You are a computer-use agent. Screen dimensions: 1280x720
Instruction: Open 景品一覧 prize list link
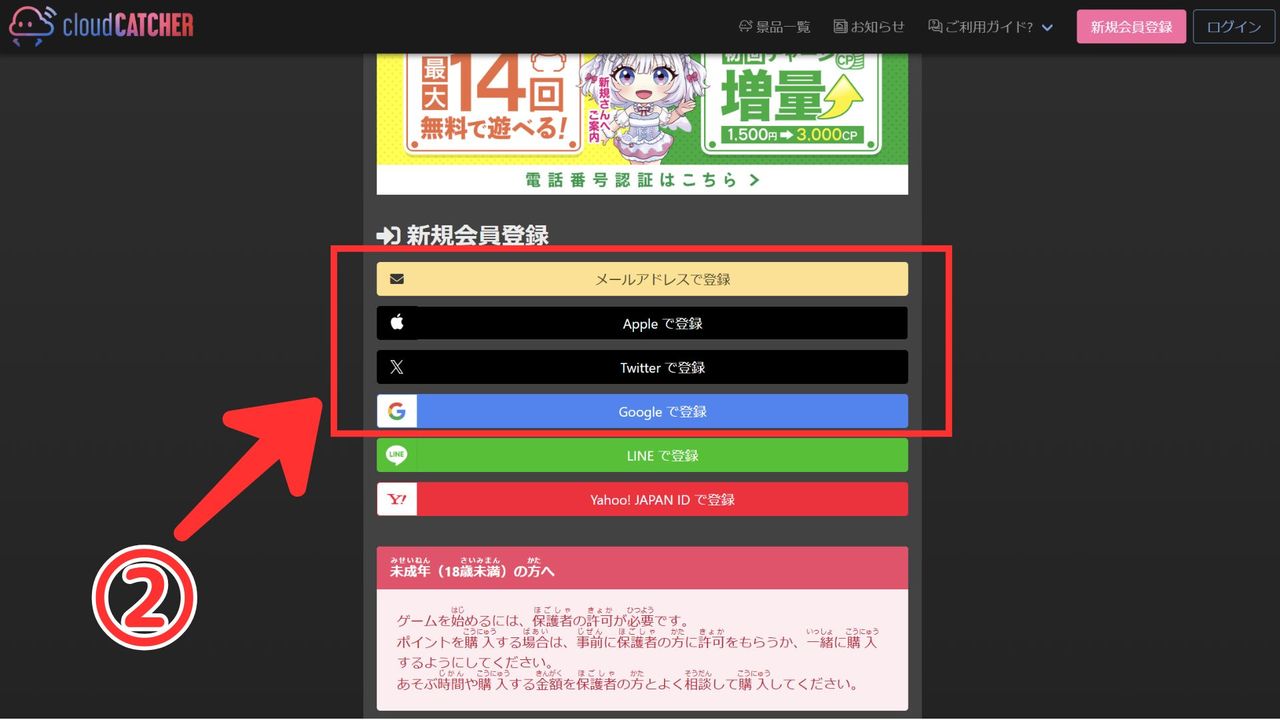coord(774,27)
